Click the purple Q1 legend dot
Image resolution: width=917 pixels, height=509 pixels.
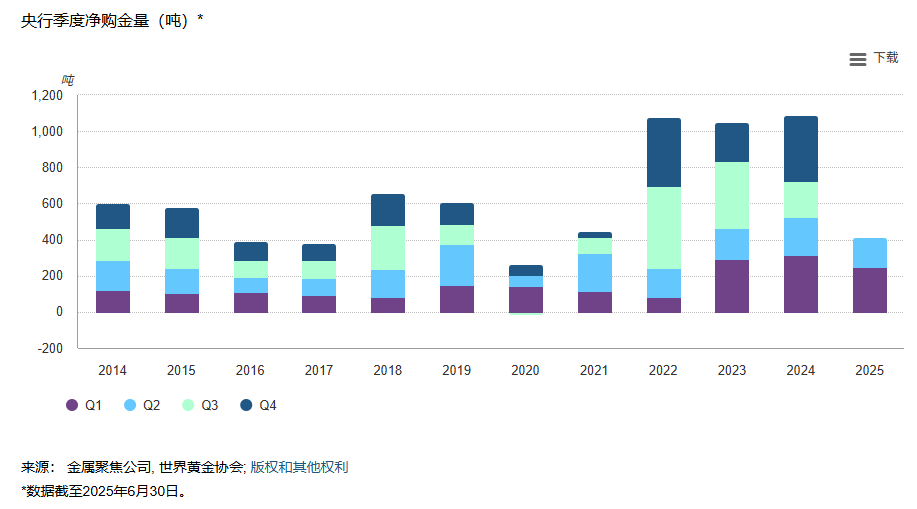72,405
